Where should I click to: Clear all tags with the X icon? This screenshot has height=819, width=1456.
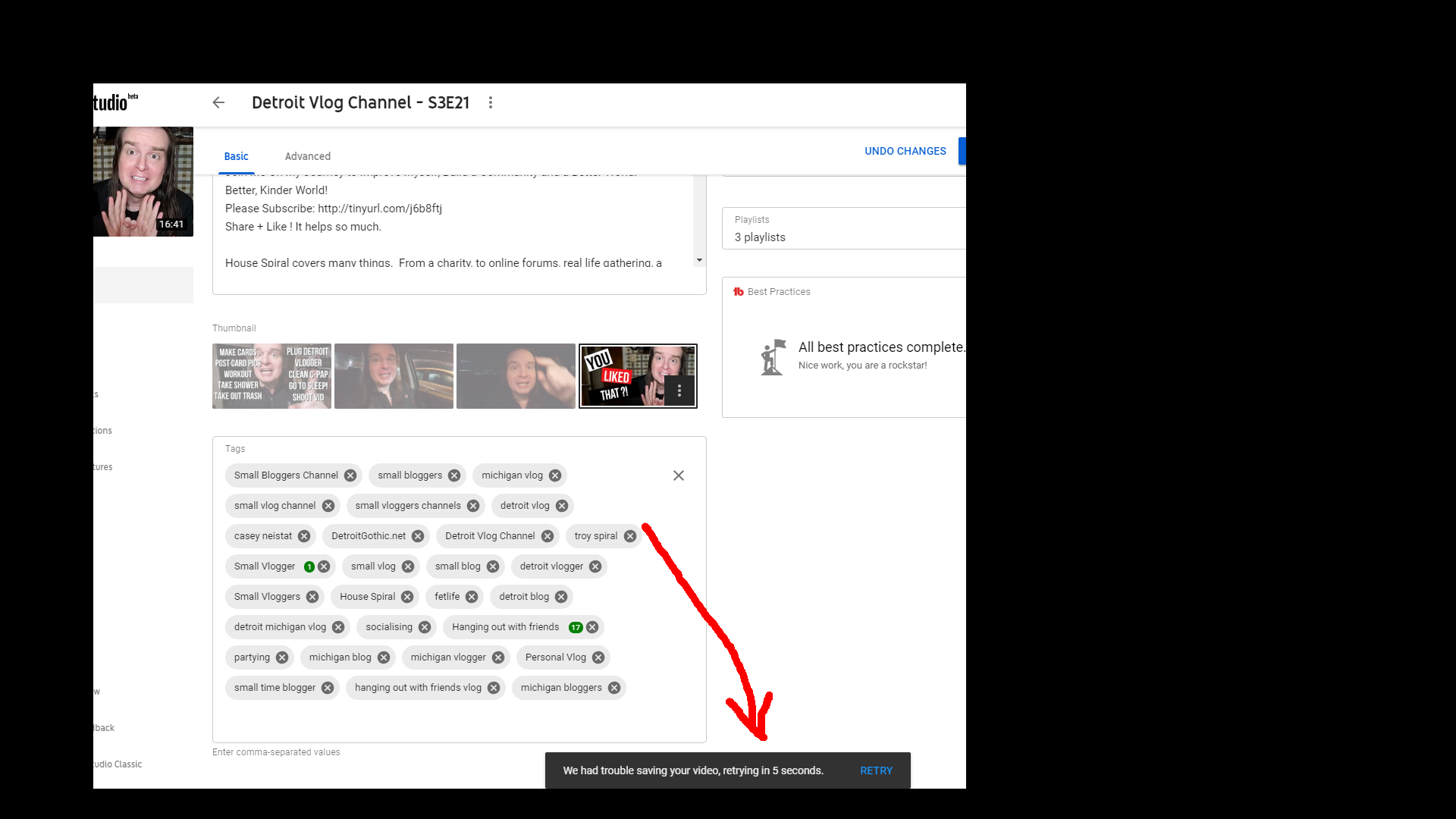pyautogui.click(x=679, y=475)
